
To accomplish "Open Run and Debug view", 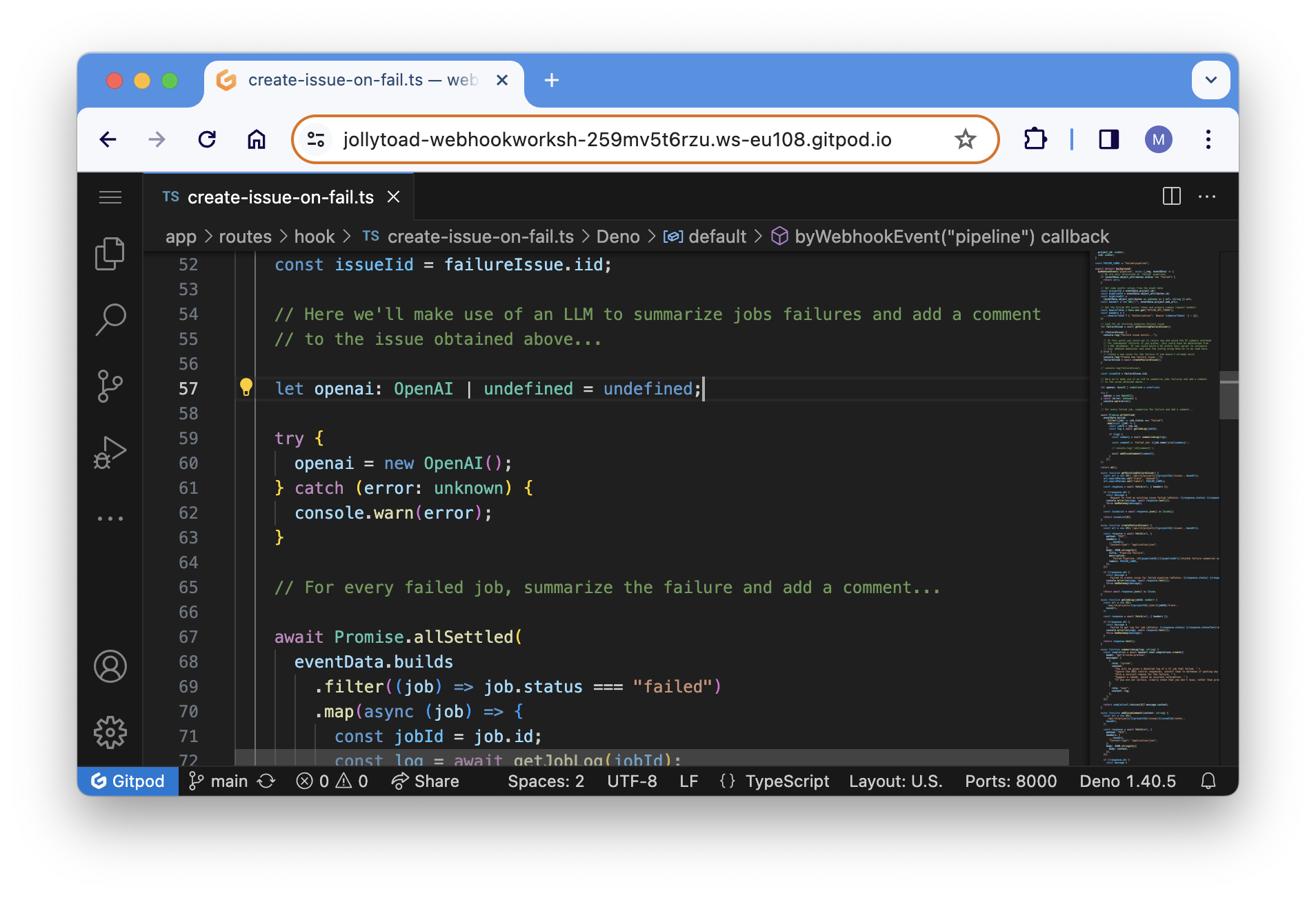I will [x=110, y=452].
